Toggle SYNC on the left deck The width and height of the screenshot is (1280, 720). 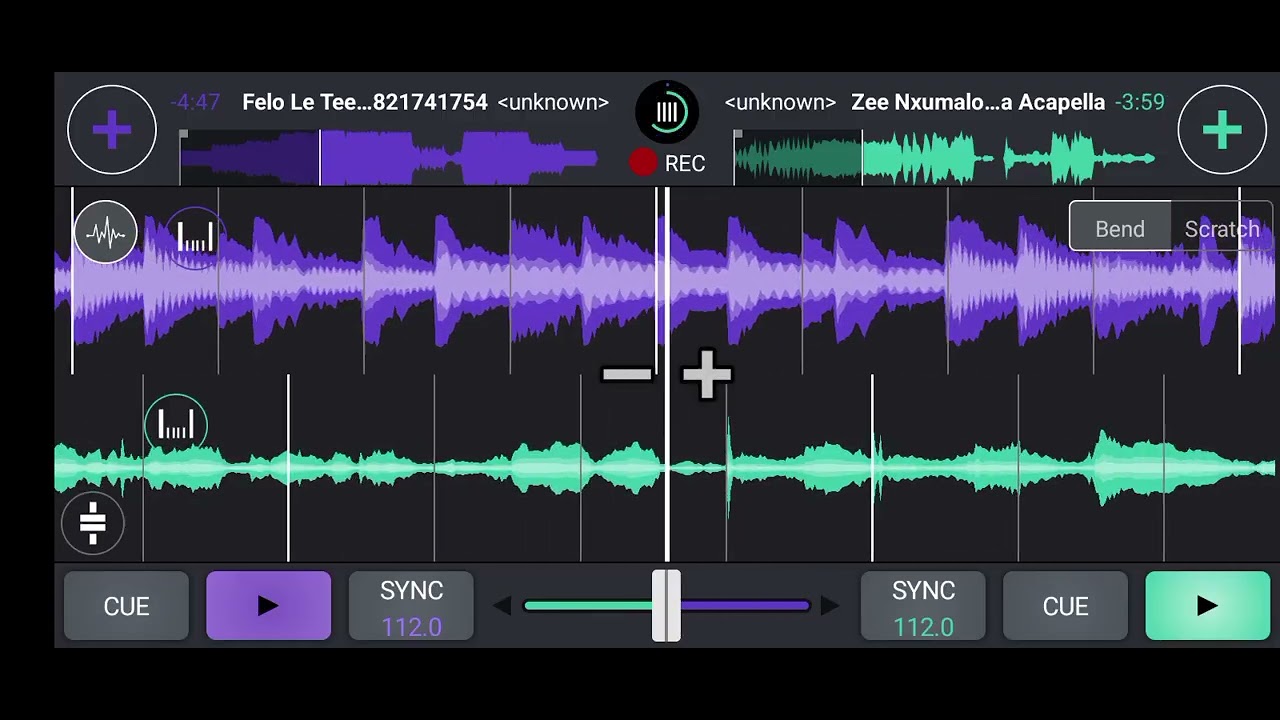pos(411,606)
